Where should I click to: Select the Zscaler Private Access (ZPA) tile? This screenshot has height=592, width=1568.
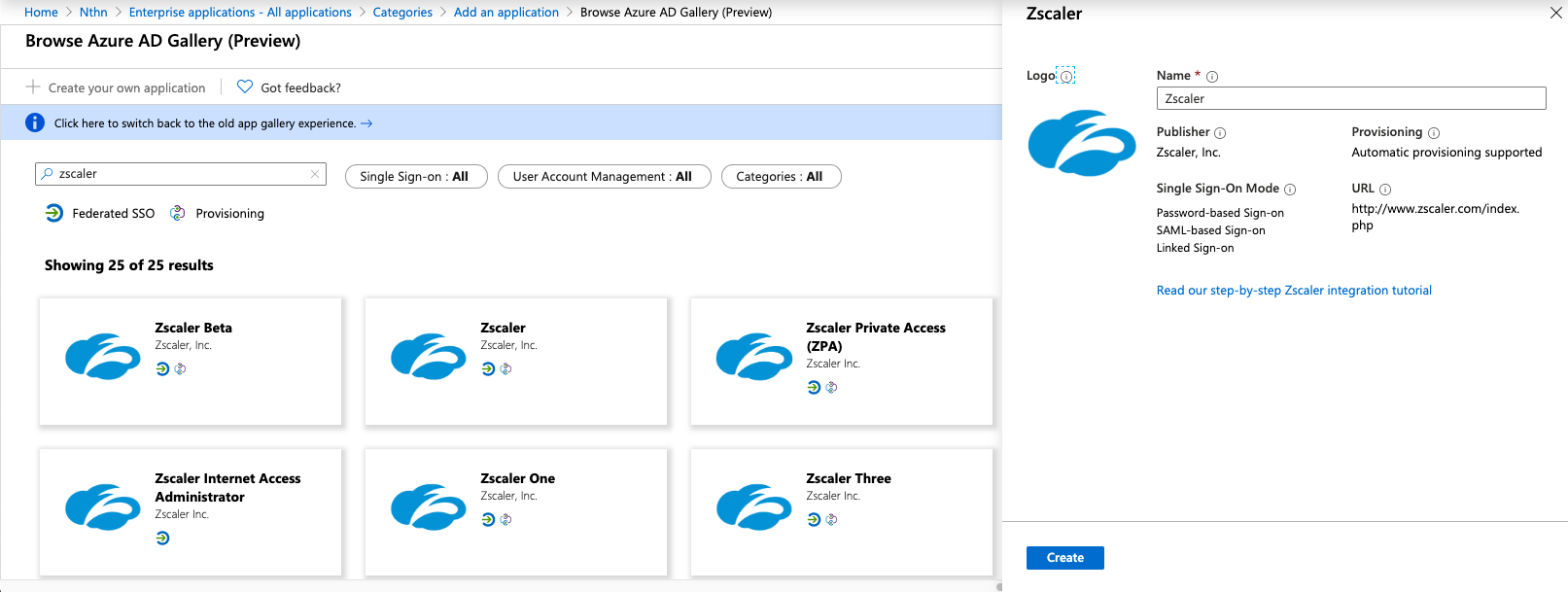841,361
